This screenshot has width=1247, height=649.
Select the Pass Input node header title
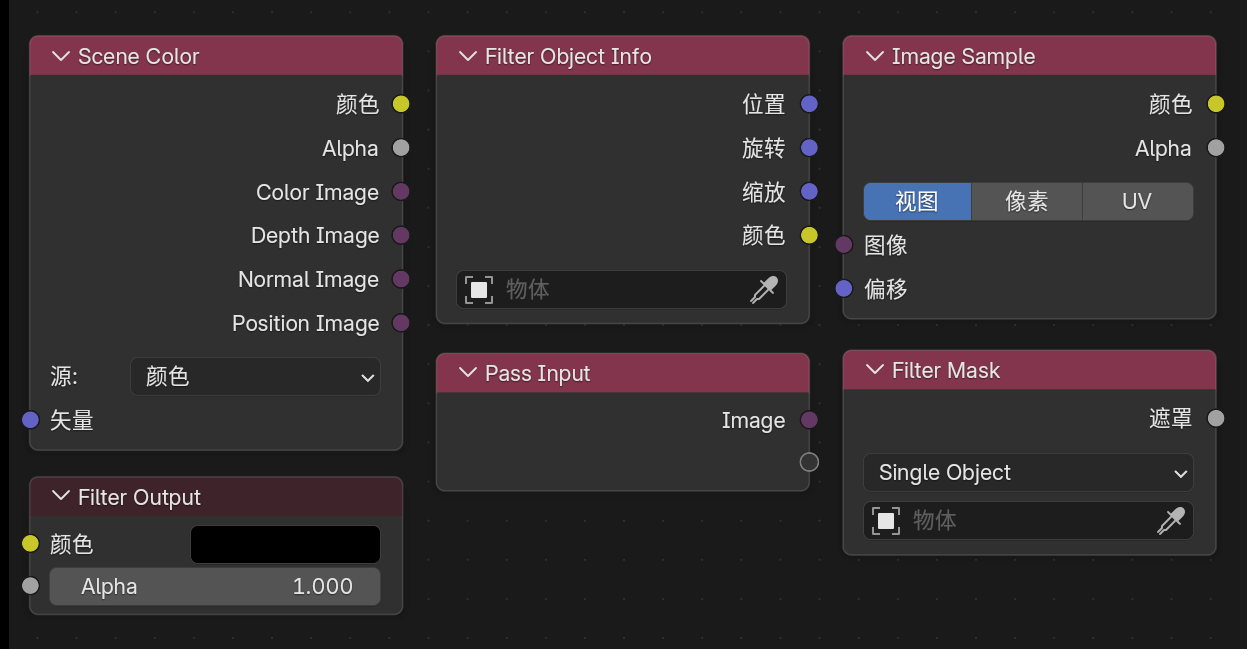pos(538,373)
